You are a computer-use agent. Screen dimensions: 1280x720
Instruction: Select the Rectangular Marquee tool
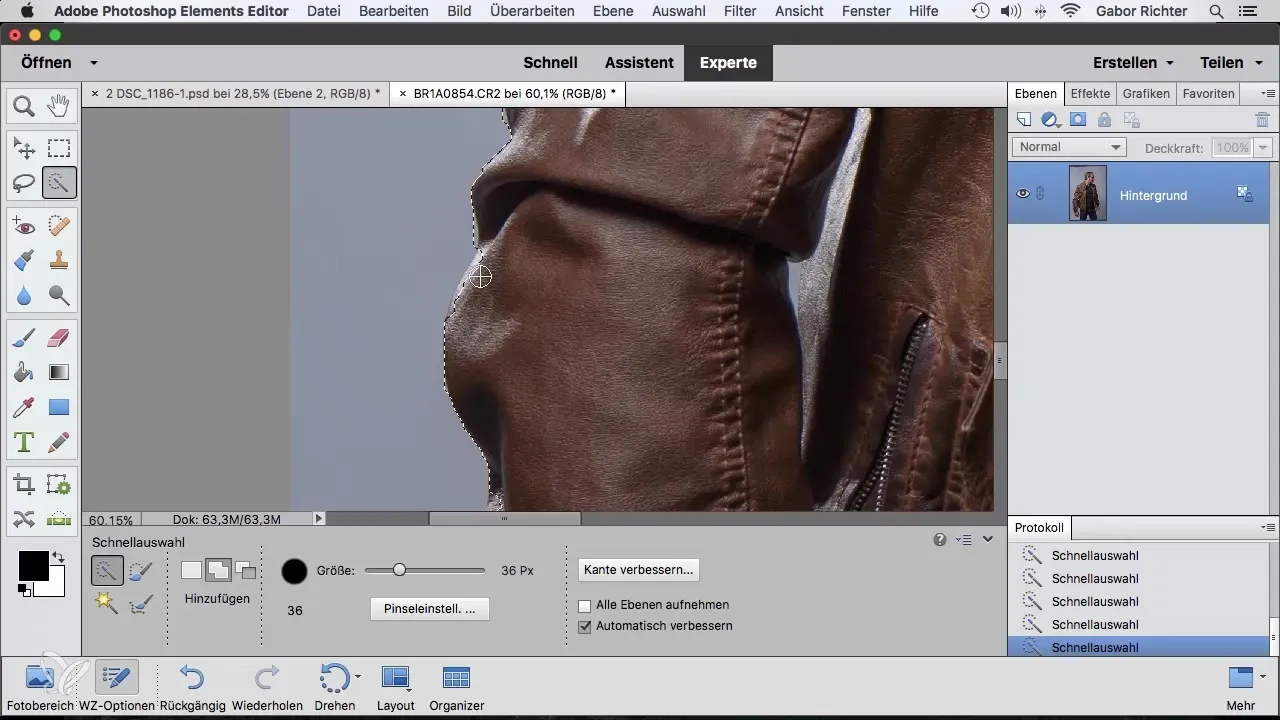[x=59, y=149]
